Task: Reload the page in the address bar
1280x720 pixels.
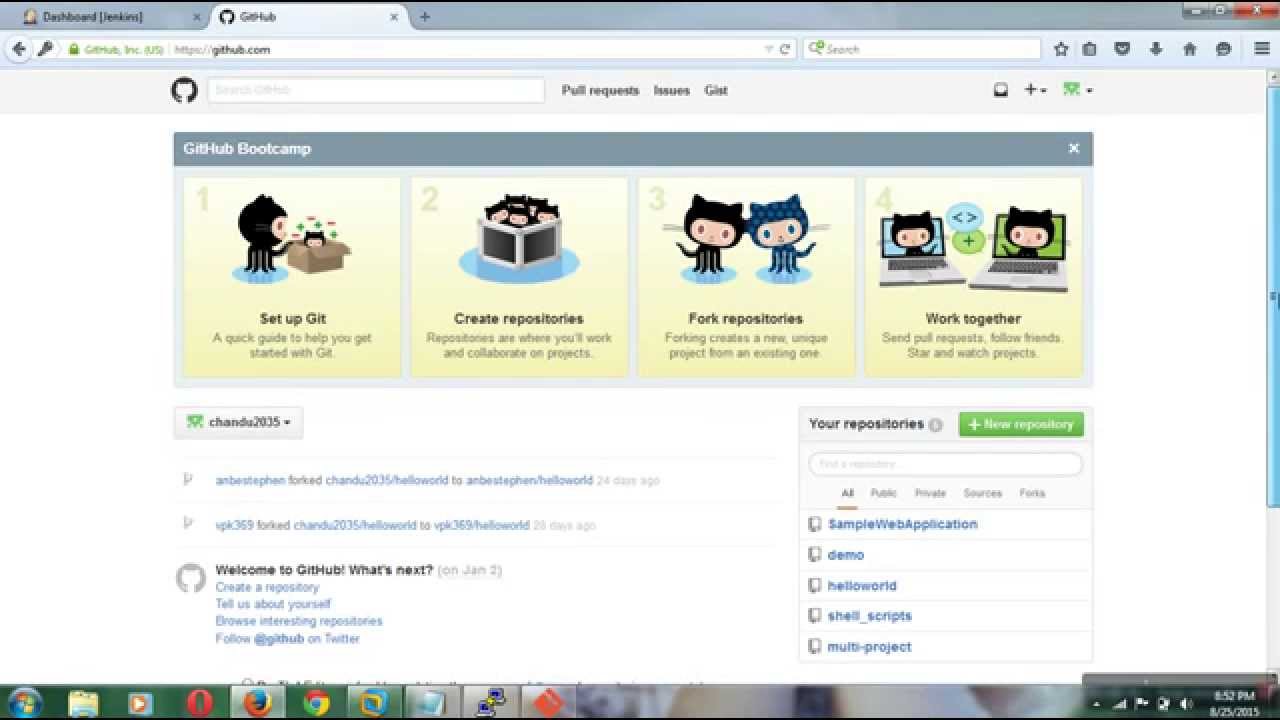Action: click(x=785, y=49)
